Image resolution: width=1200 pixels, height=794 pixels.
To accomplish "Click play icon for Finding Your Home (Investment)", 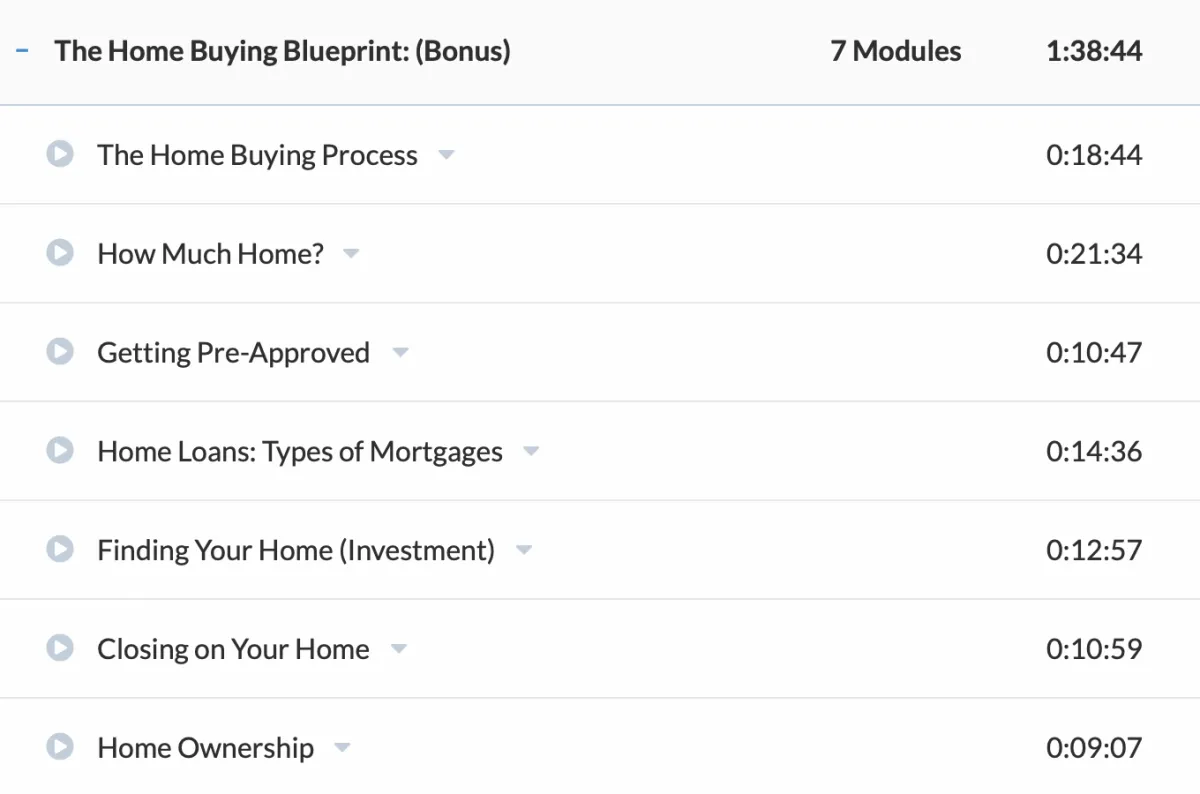I will tap(60, 549).
